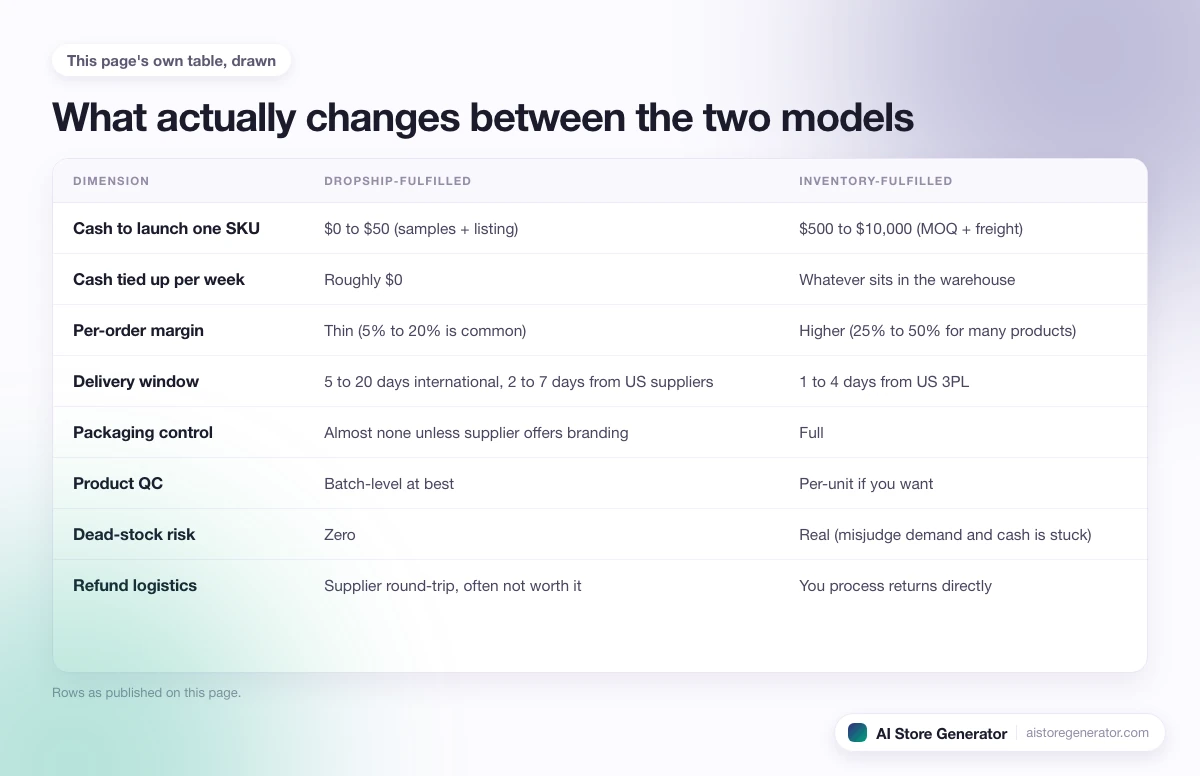This screenshot has width=1200, height=776.
Task: Select the 'Cash to launch one SKU' row label
Action: 166,228
